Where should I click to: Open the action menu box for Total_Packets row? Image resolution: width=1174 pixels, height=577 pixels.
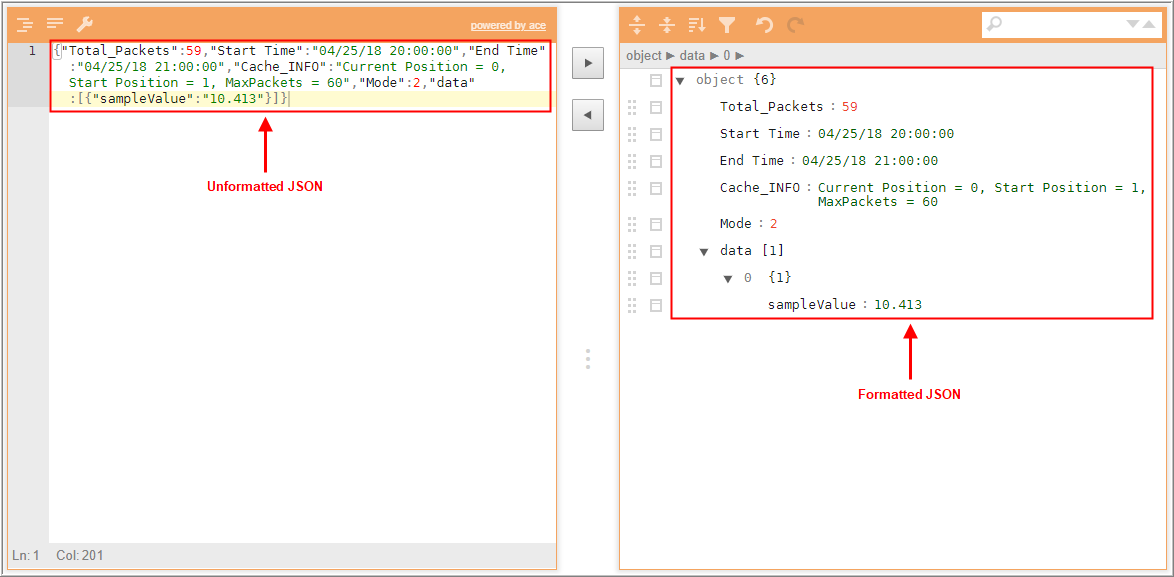(x=656, y=107)
